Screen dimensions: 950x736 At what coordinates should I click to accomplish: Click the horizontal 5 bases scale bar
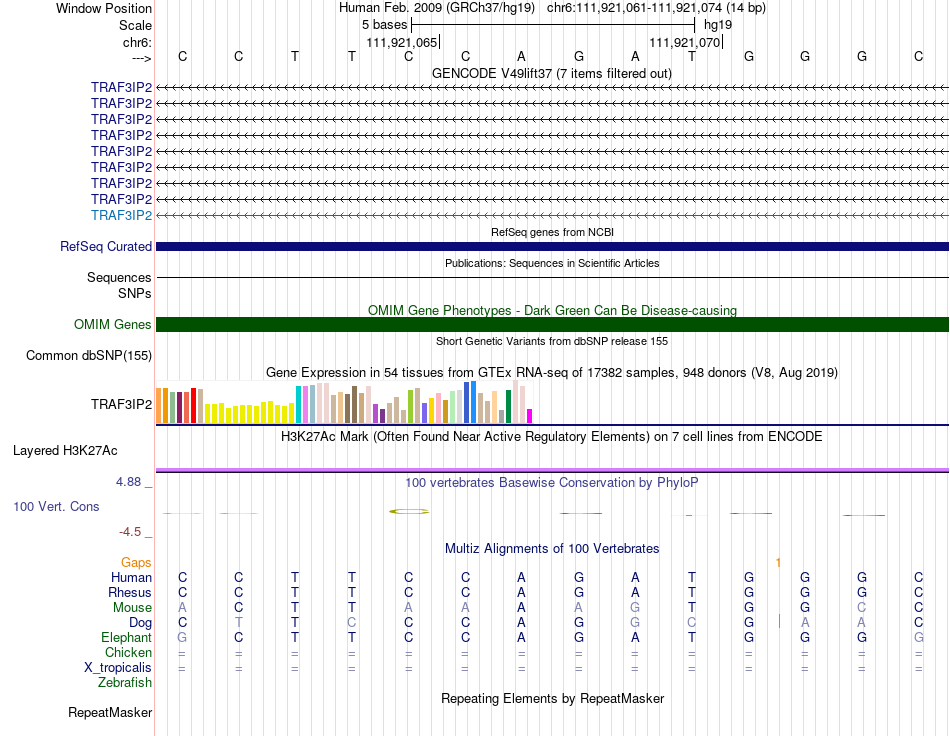click(553, 25)
